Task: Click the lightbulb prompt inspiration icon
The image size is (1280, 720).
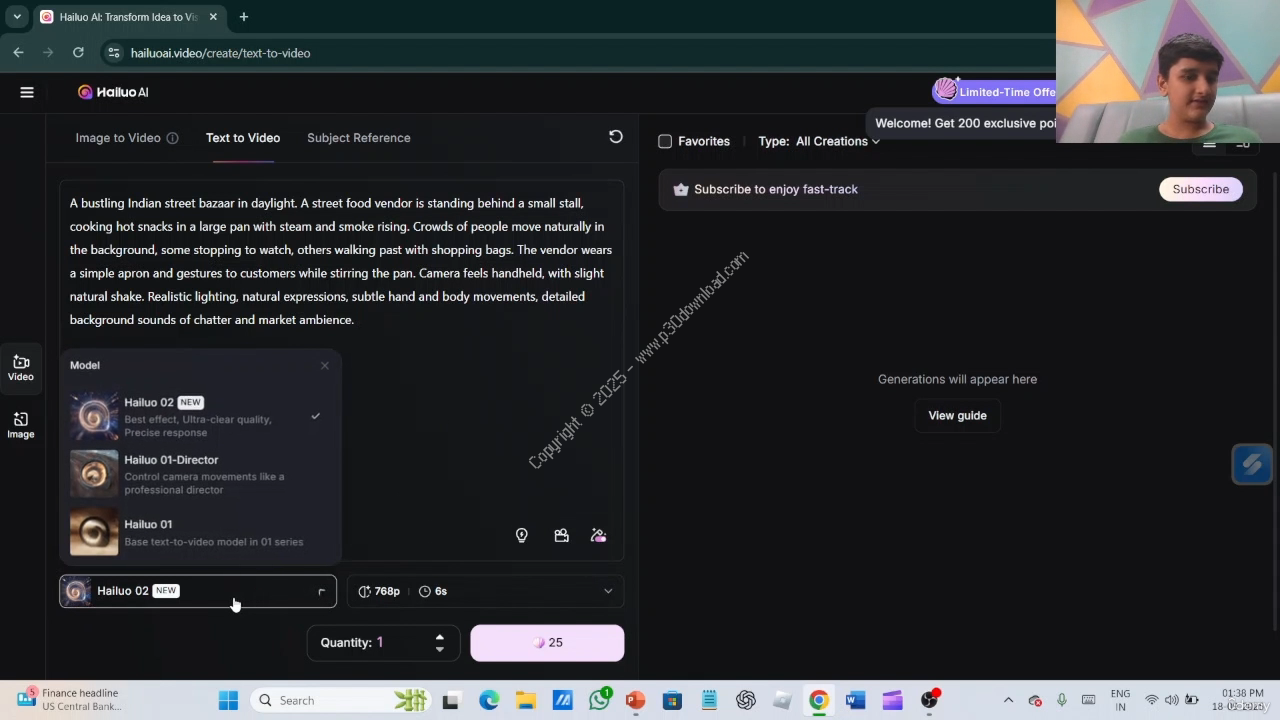Action: pyautogui.click(x=521, y=536)
